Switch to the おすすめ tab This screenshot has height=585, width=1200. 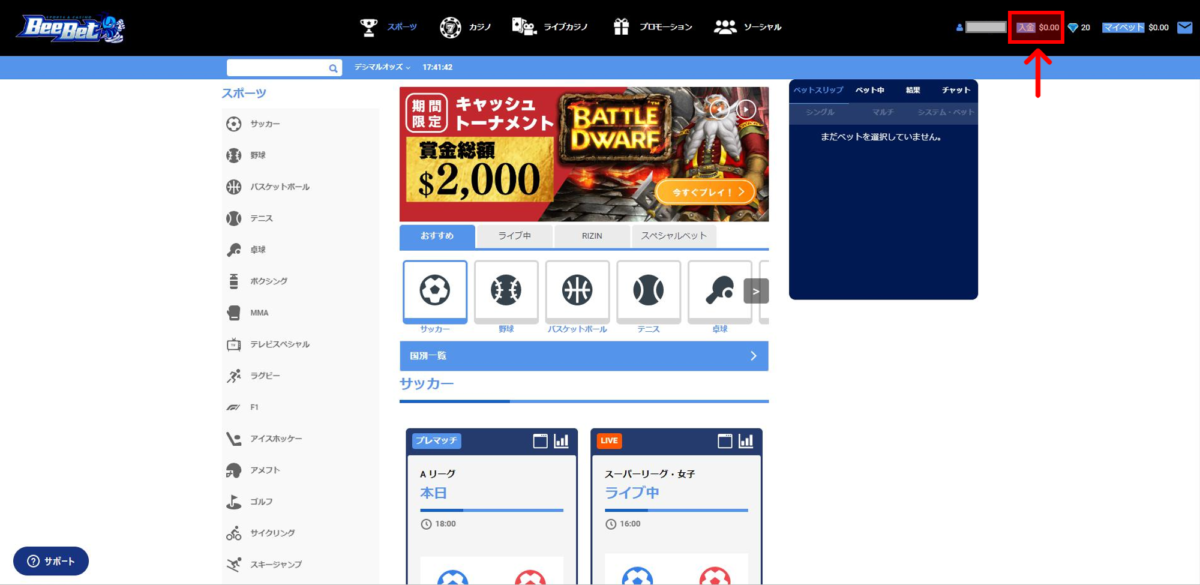tap(436, 236)
